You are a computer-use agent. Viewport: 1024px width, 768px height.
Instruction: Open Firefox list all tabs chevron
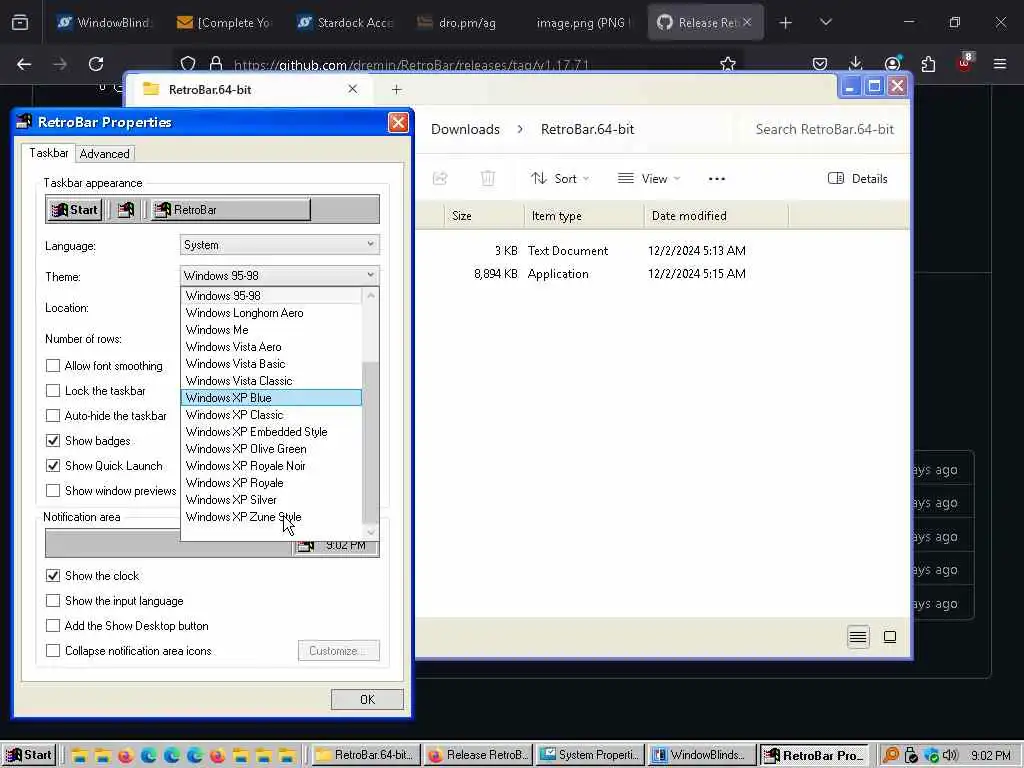[x=825, y=23]
